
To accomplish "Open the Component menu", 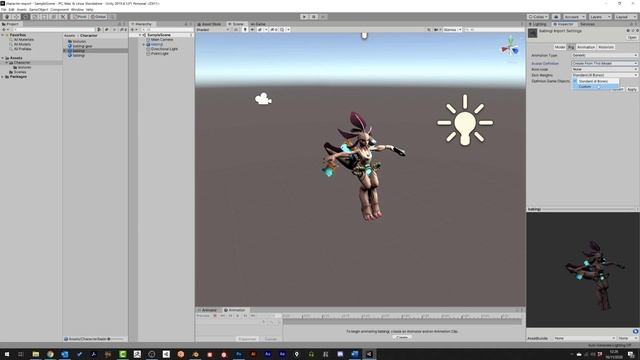I will coord(59,9).
